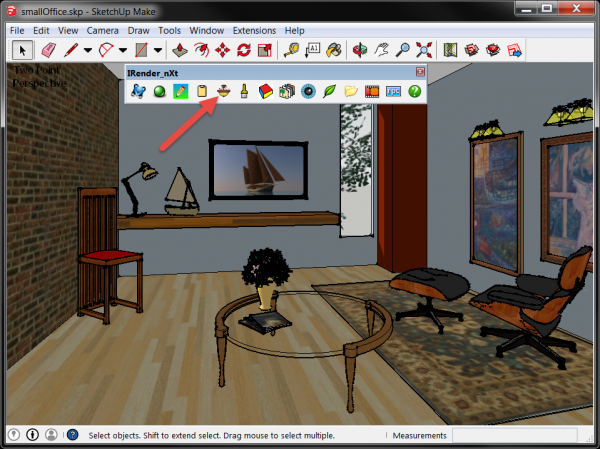Click the IRender clipboard icon
The width and height of the screenshot is (600, 449).
pyautogui.click(x=202, y=91)
